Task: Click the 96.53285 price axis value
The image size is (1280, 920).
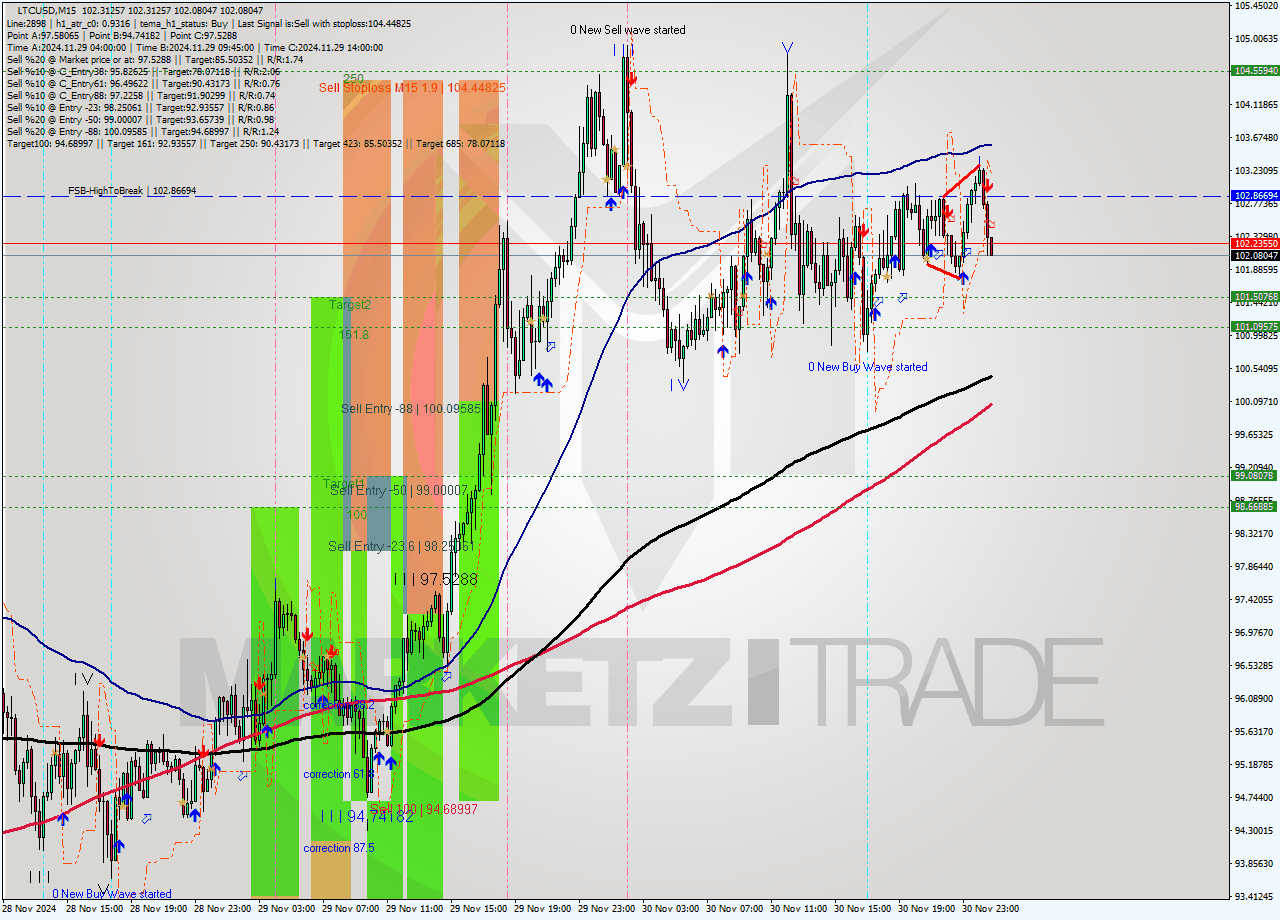Action: [x=1256, y=665]
